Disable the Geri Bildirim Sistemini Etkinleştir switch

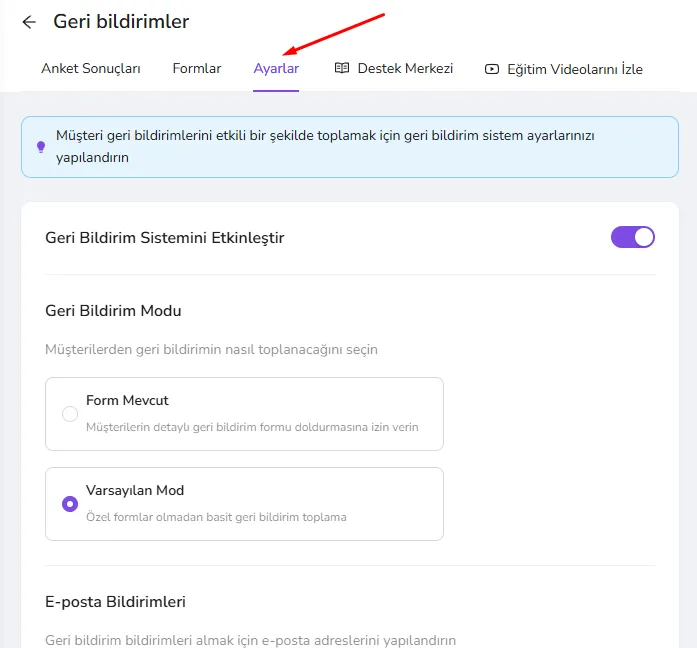tap(633, 237)
